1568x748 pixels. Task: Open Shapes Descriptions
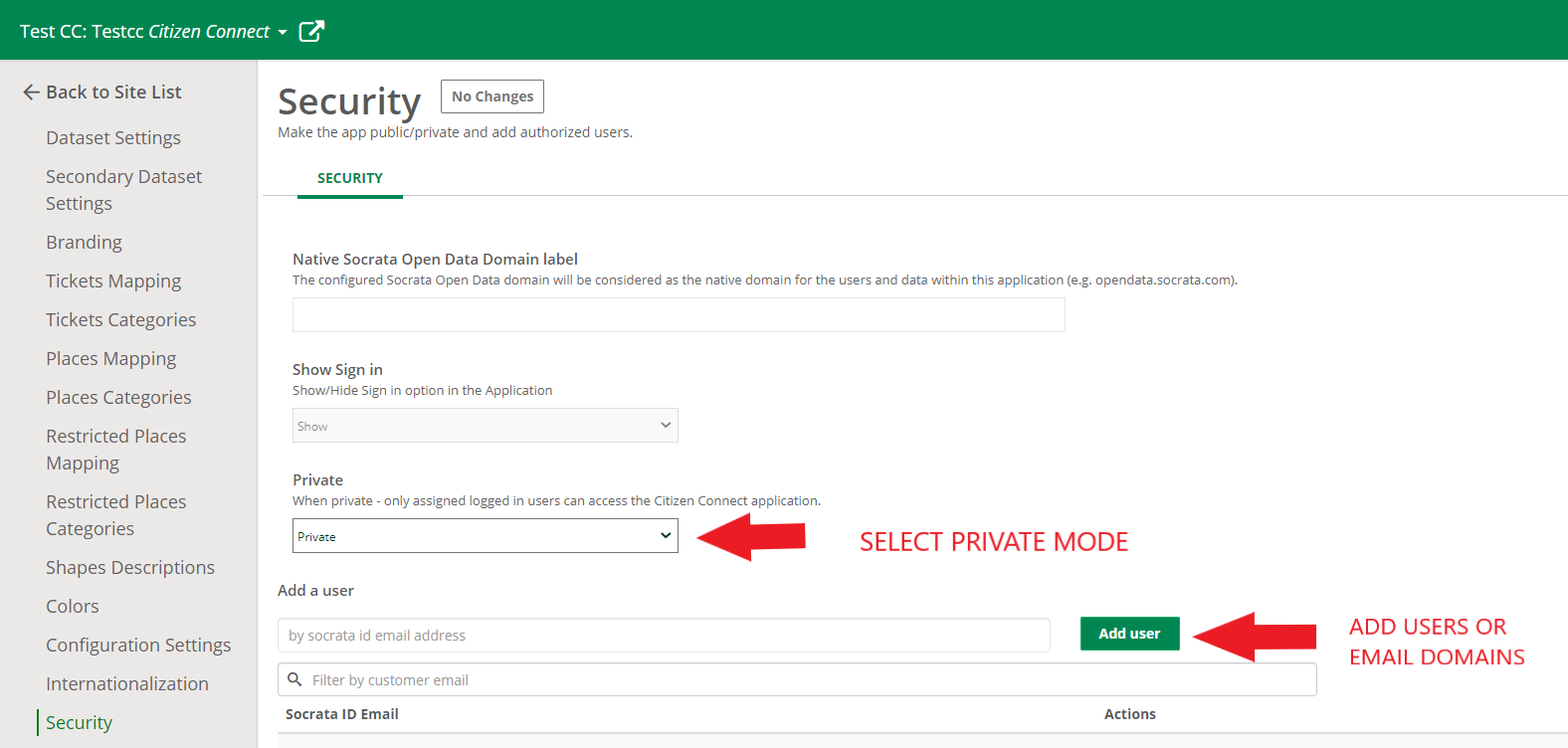coord(130,568)
